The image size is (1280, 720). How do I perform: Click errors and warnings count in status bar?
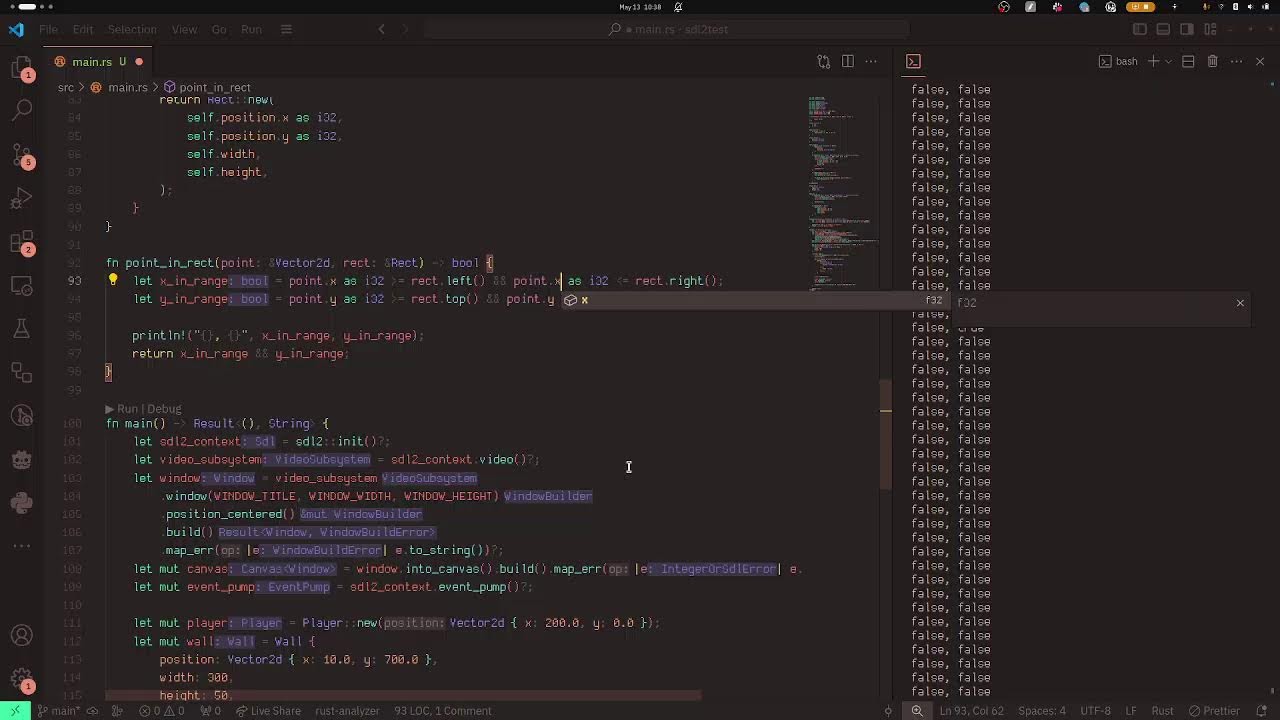tap(161, 711)
